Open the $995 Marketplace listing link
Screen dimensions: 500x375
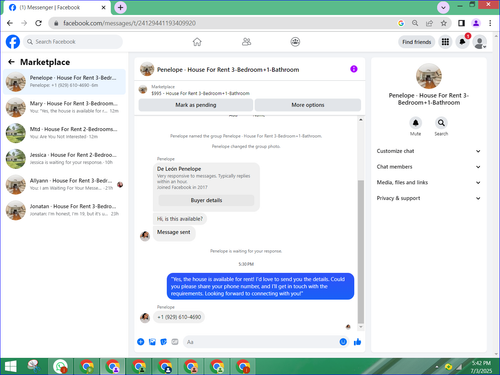(x=200, y=93)
